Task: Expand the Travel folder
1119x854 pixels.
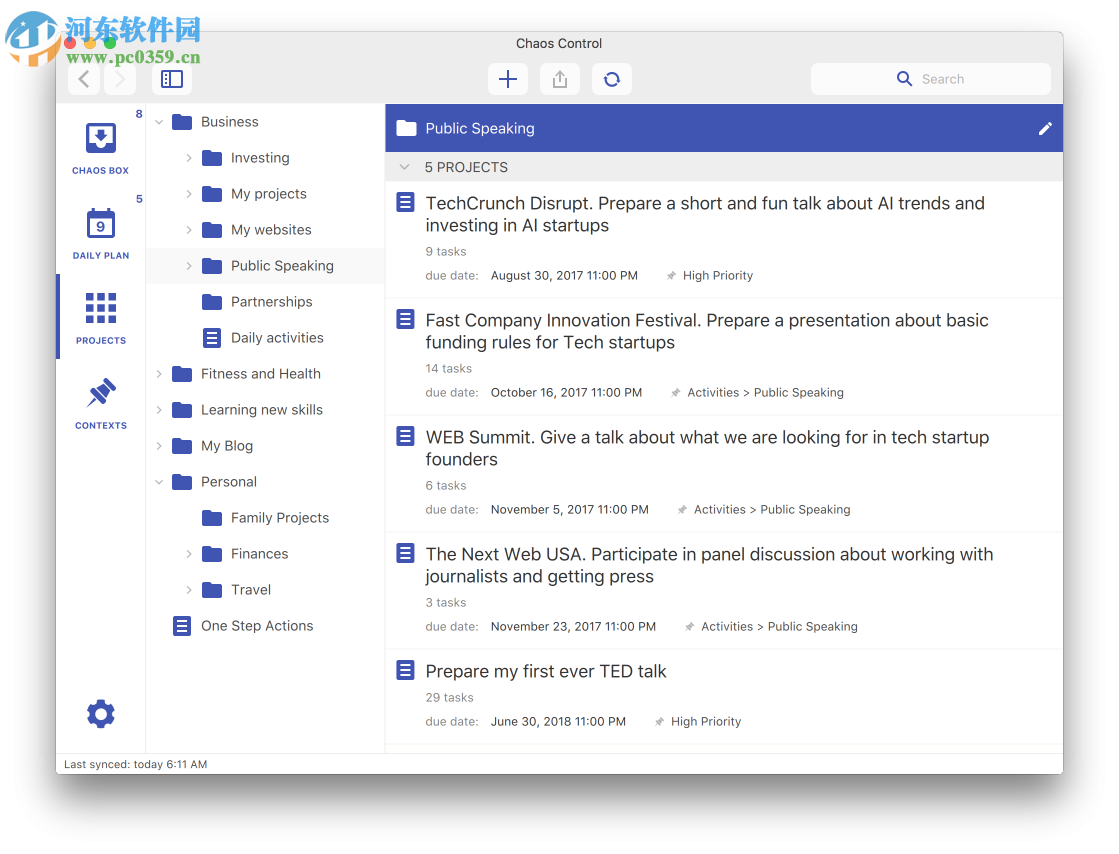Action: (190, 589)
